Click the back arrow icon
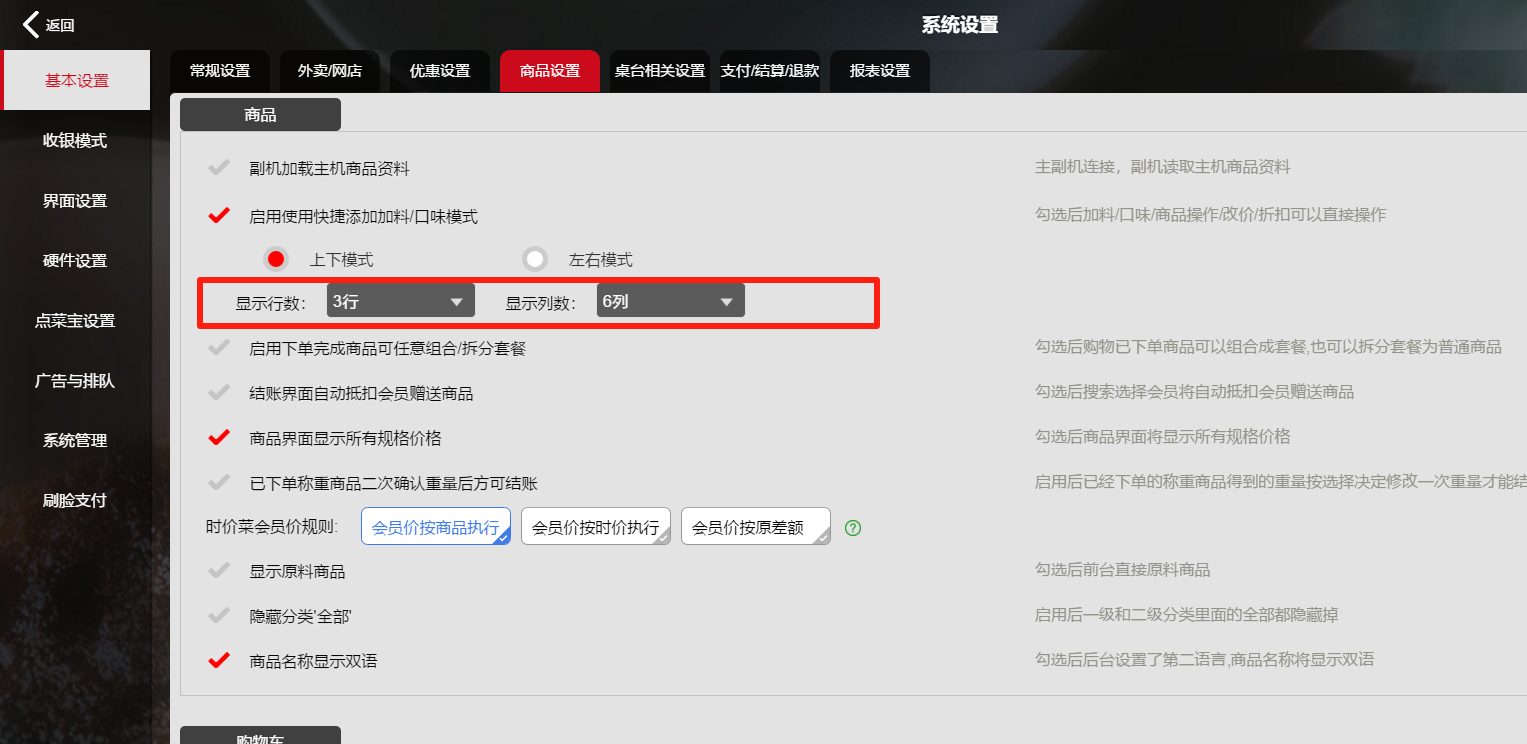1527x744 pixels. click(33, 25)
